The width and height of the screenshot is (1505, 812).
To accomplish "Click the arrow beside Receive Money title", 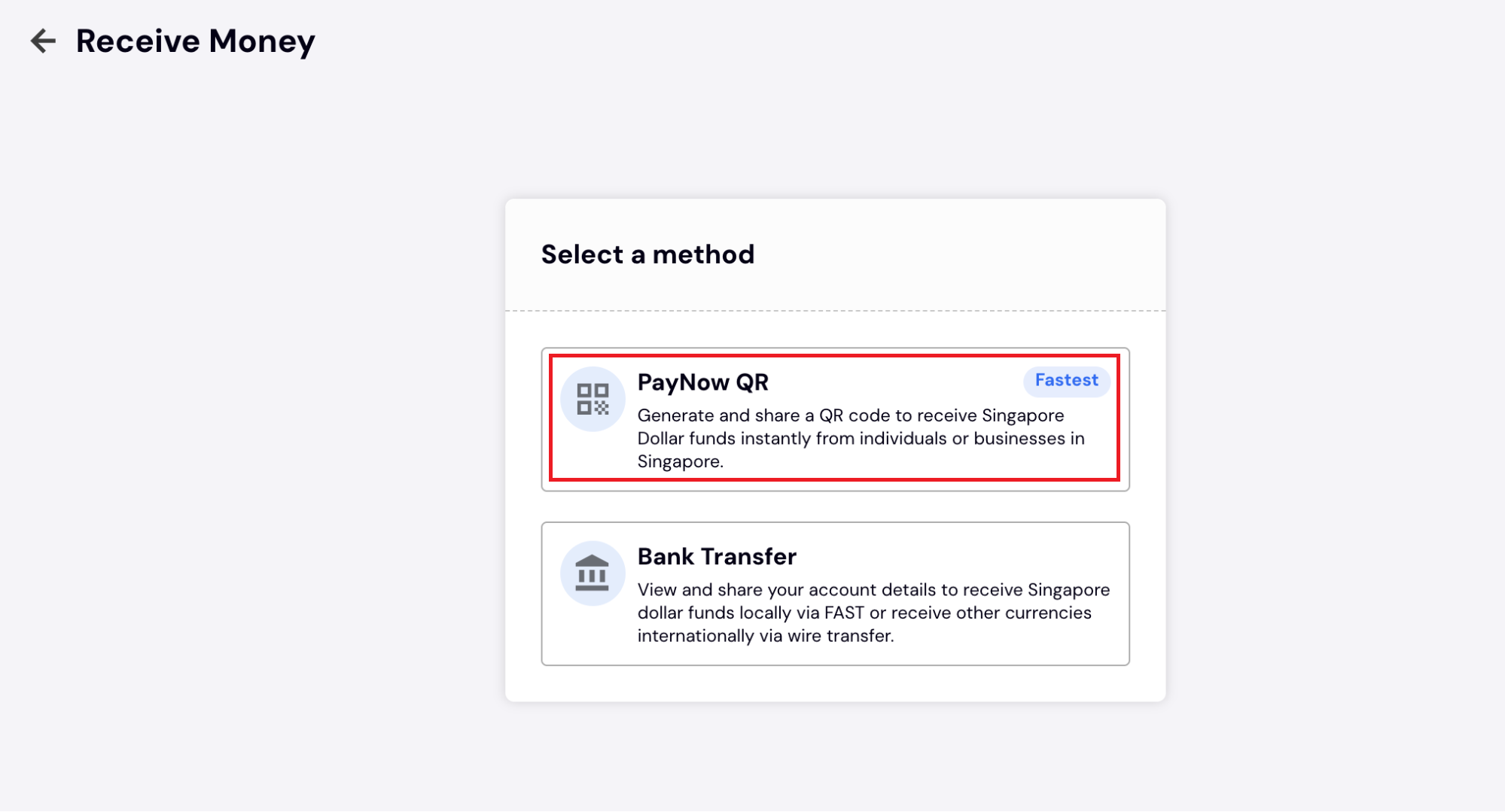I will (44, 41).
